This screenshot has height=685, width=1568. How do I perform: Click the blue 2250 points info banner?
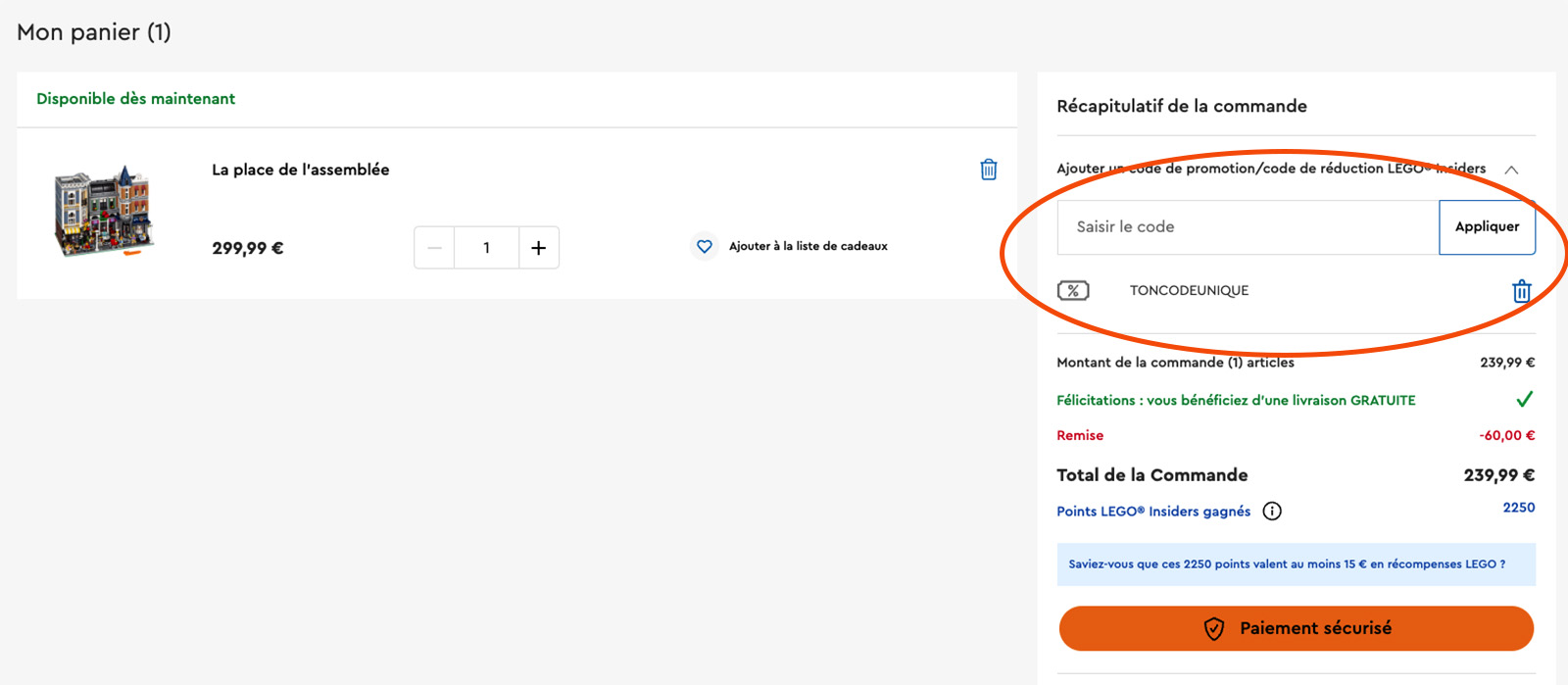tap(1296, 564)
